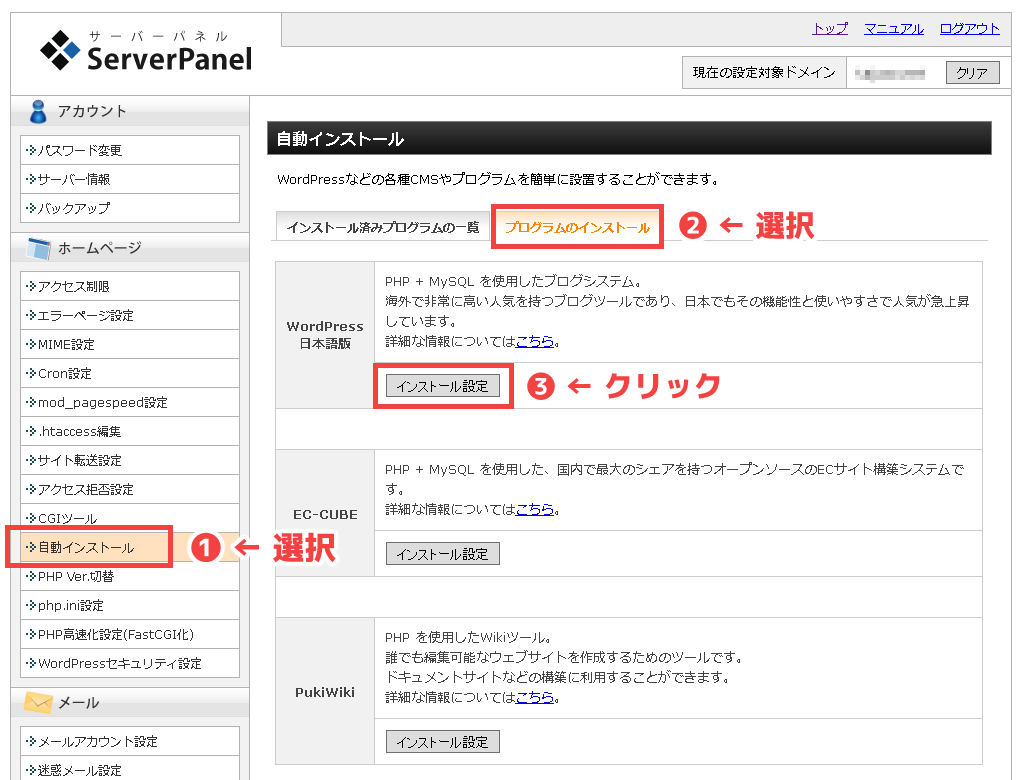Click インストール設定 for EC-CUBE
Image resolution: width=1025 pixels, height=780 pixels.
pyautogui.click(x=443, y=554)
